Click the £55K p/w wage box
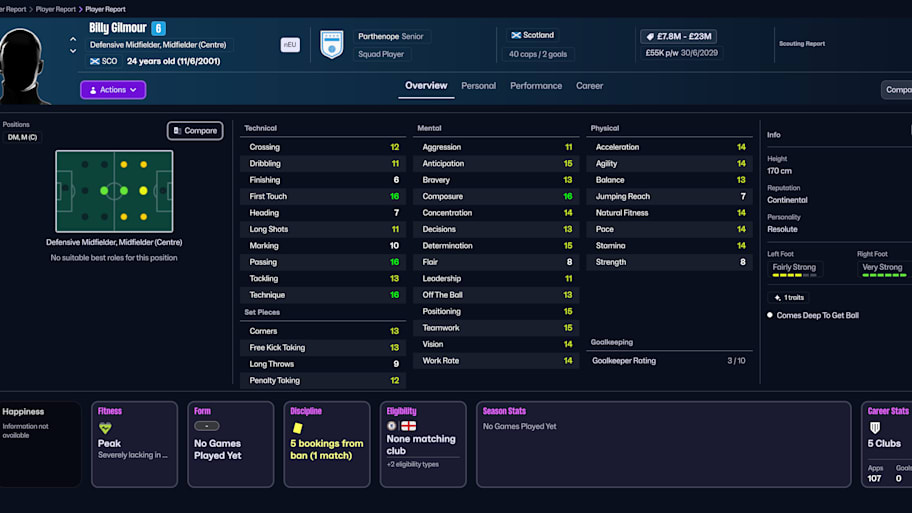912x513 pixels. 682,53
